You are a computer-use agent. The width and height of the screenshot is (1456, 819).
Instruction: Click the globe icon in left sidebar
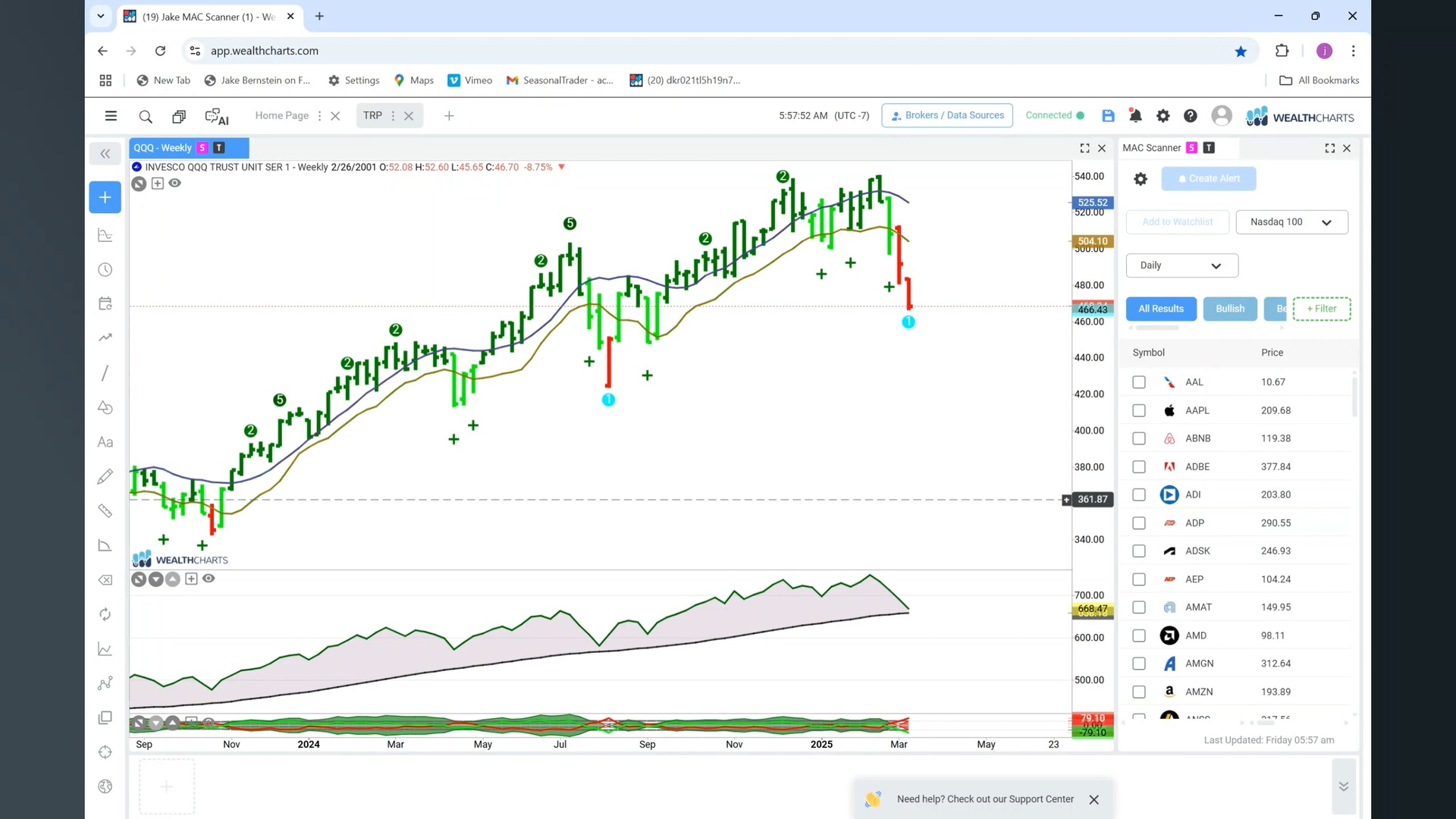pyautogui.click(x=105, y=786)
